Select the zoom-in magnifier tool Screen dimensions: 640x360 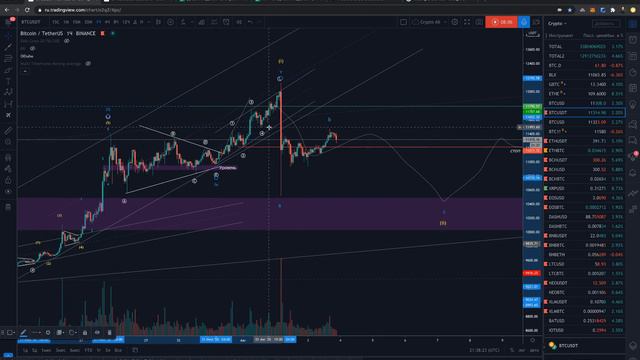coord(8,142)
